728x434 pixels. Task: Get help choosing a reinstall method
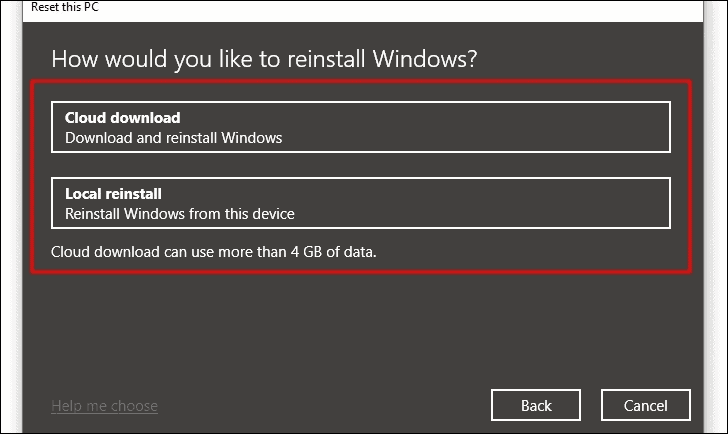(x=104, y=406)
